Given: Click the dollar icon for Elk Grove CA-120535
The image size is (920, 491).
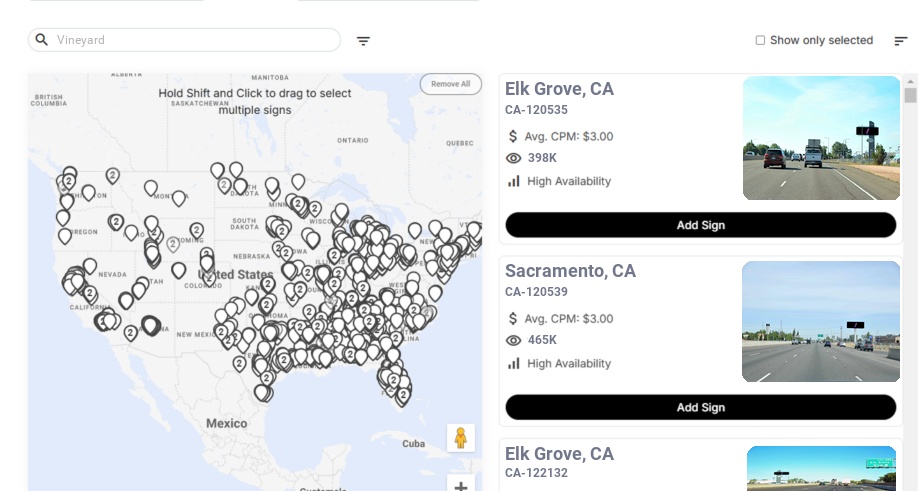Looking at the screenshot, I should [514, 136].
